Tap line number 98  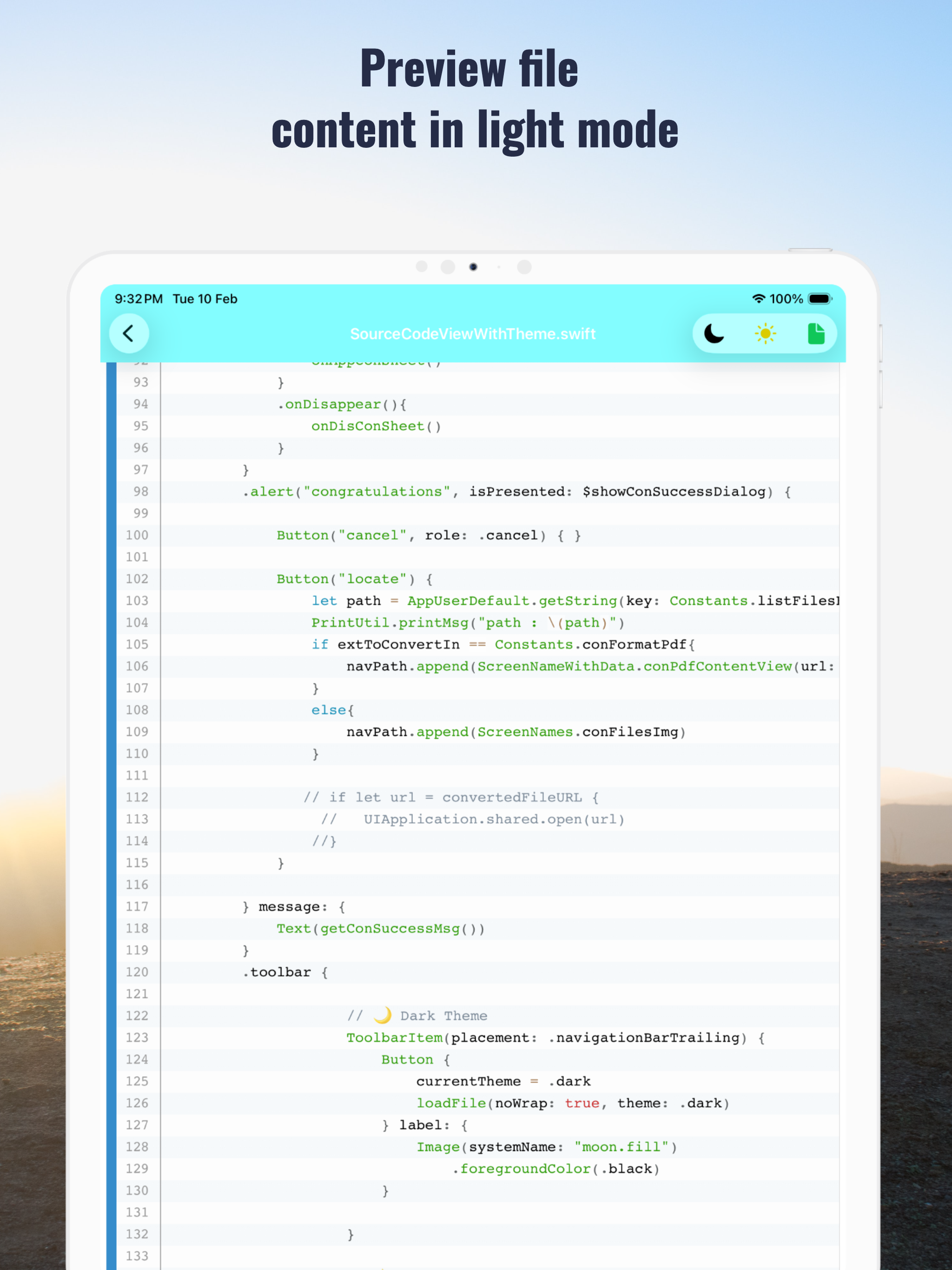pos(141,491)
